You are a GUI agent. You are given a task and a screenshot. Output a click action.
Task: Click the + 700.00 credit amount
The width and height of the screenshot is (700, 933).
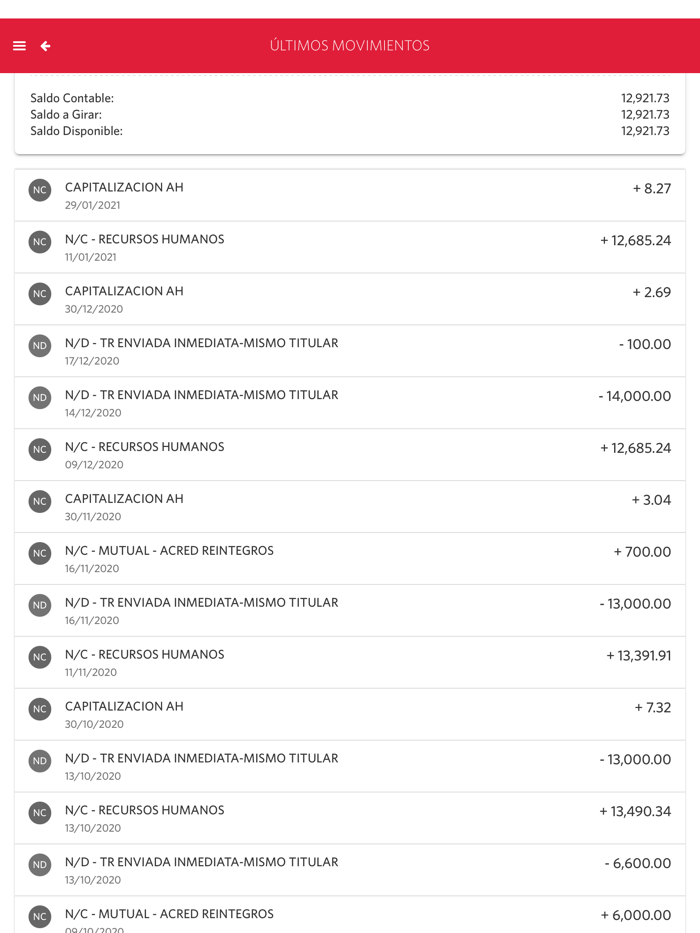643,550
